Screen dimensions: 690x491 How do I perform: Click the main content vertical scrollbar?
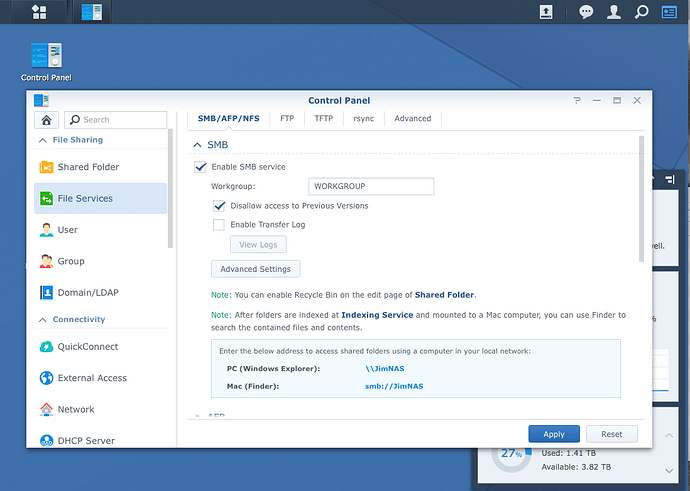(641, 199)
